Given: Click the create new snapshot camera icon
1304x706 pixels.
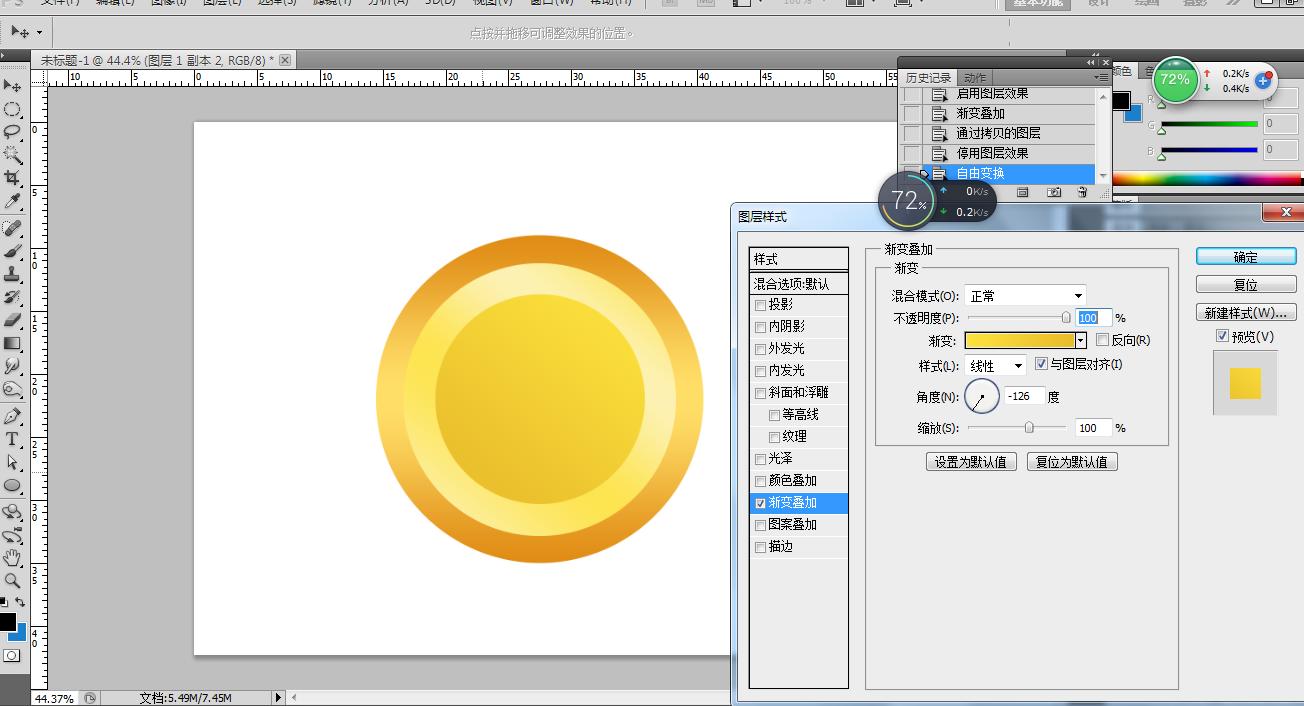Looking at the screenshot, I should click(x=1053, y=191).
